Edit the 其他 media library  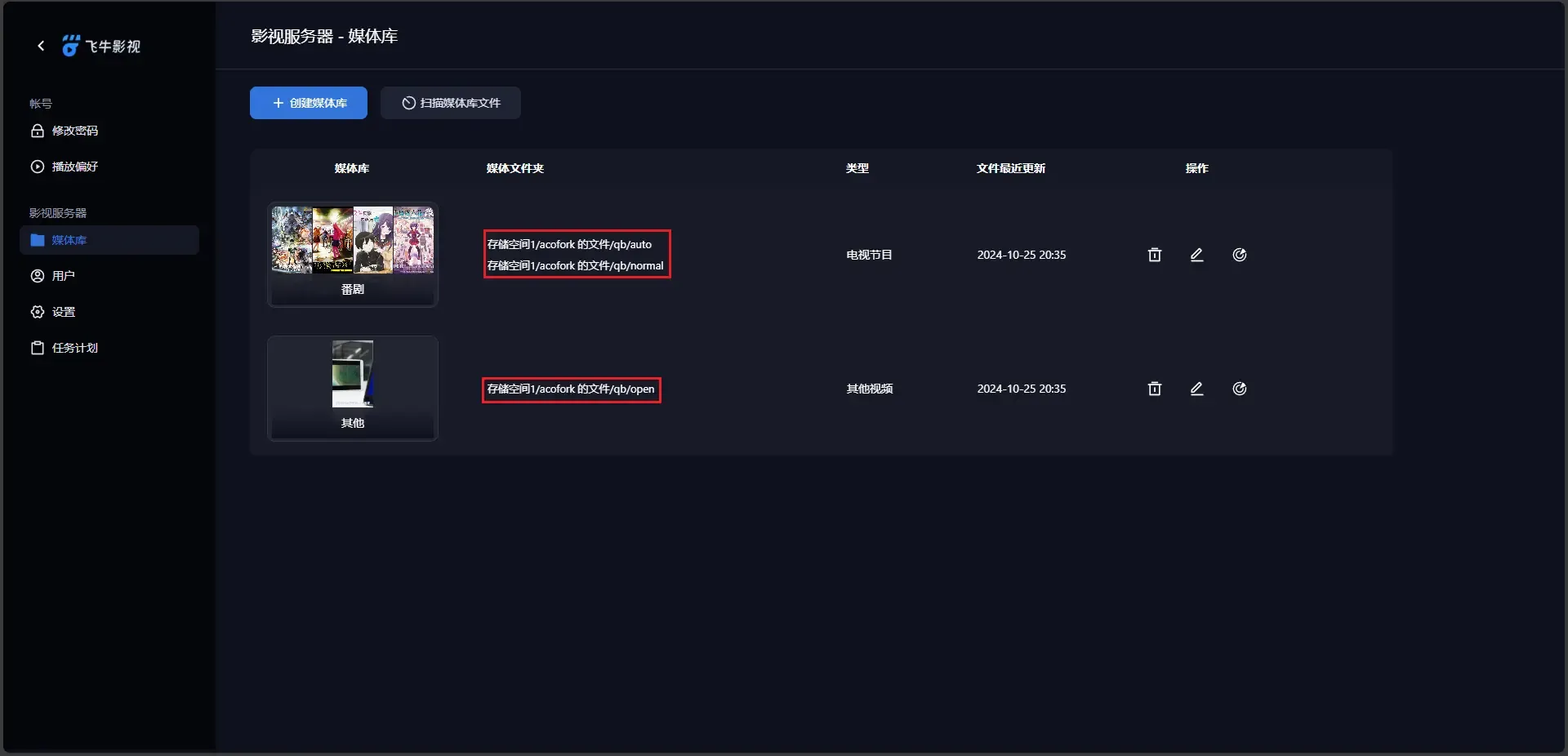tap(1196, 389)
